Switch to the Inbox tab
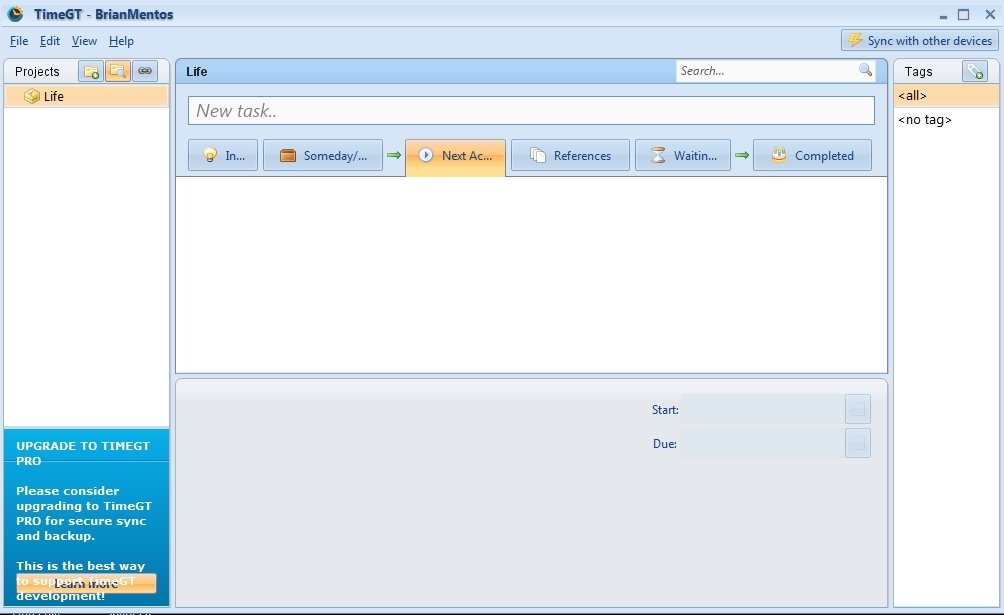The image size is (1004, 615). coord(223,155)
